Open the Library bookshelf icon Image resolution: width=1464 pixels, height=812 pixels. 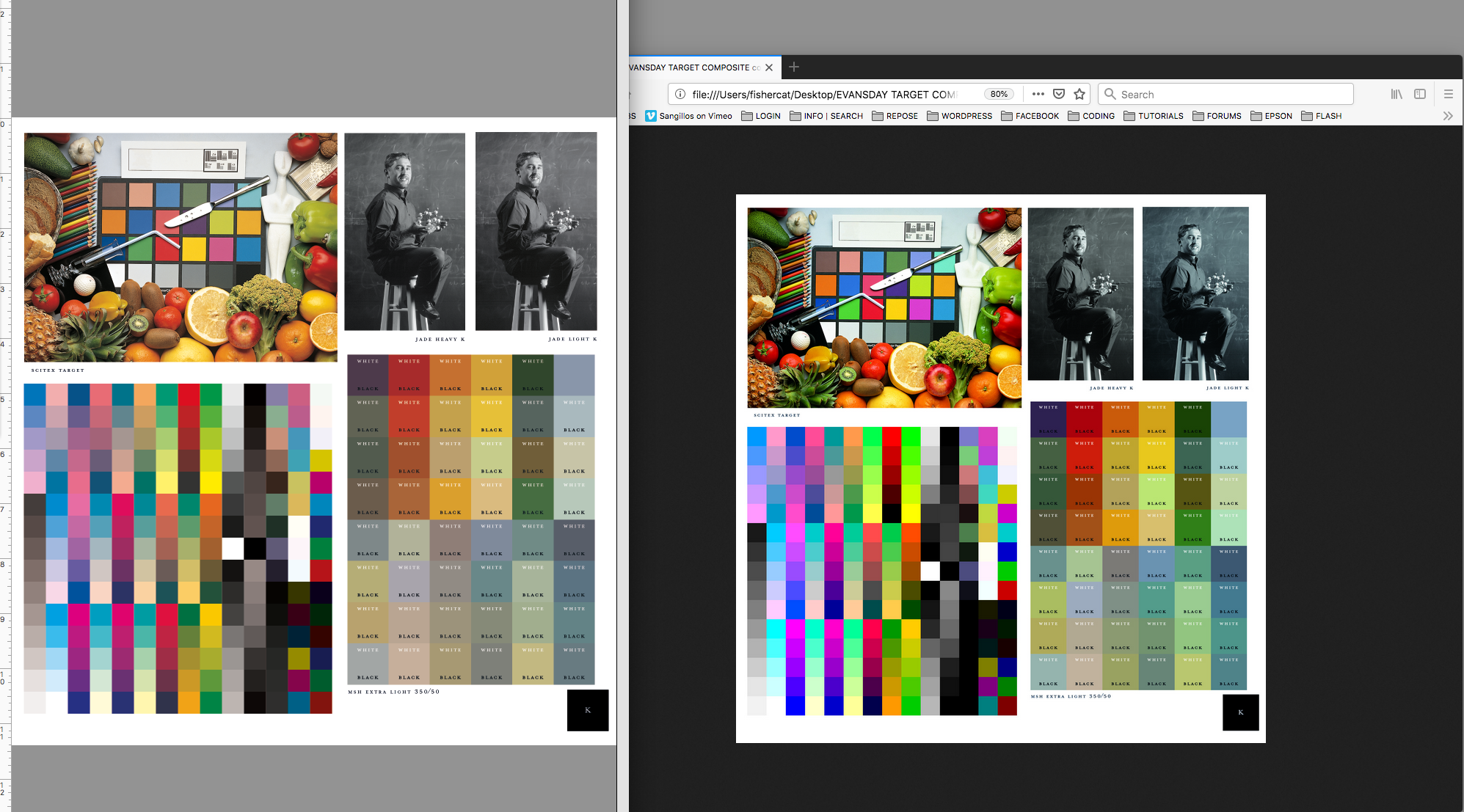pyautogui.click(x=1395, y=94)
